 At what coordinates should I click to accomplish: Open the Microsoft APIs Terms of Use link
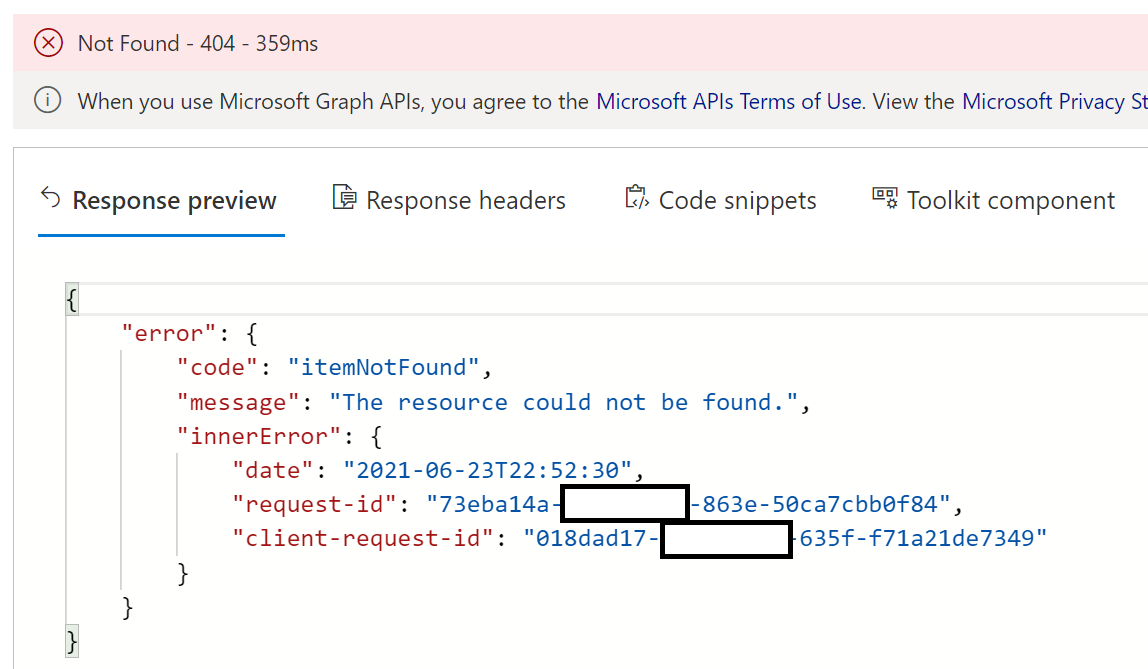click(x=729, y=101)
